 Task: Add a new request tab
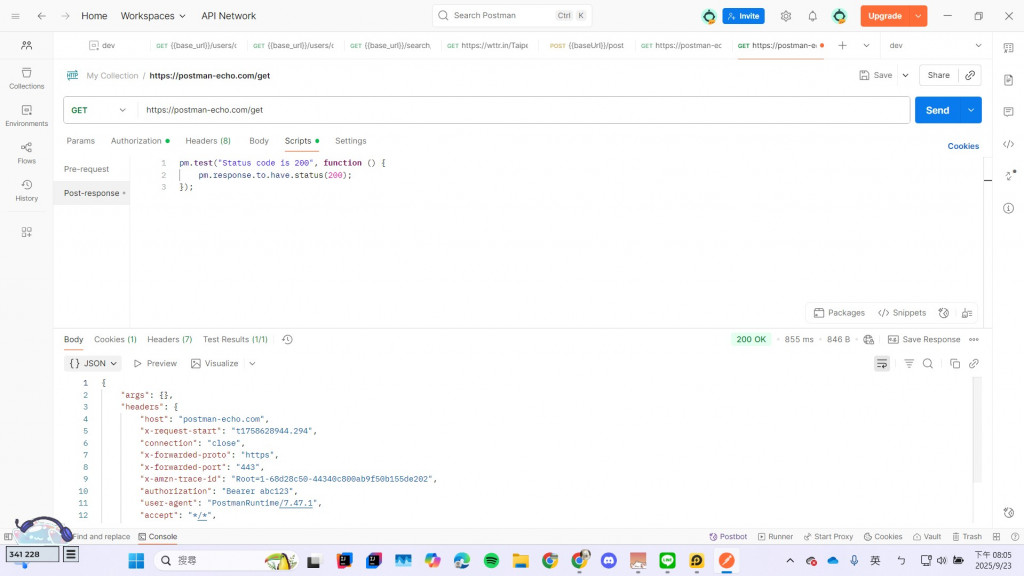[x=842, y=45]
